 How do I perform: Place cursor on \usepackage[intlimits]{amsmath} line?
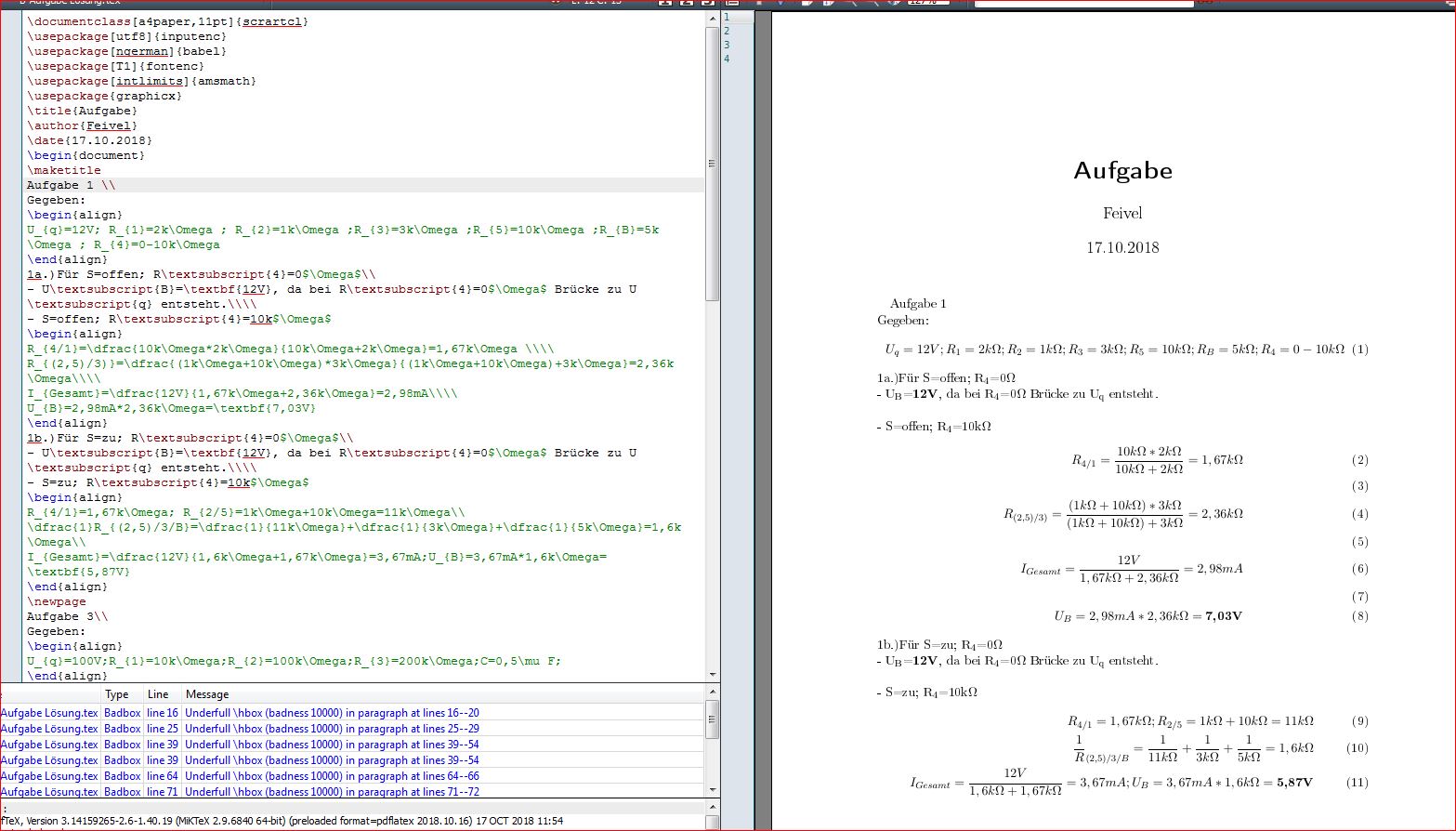click(141, 81)
